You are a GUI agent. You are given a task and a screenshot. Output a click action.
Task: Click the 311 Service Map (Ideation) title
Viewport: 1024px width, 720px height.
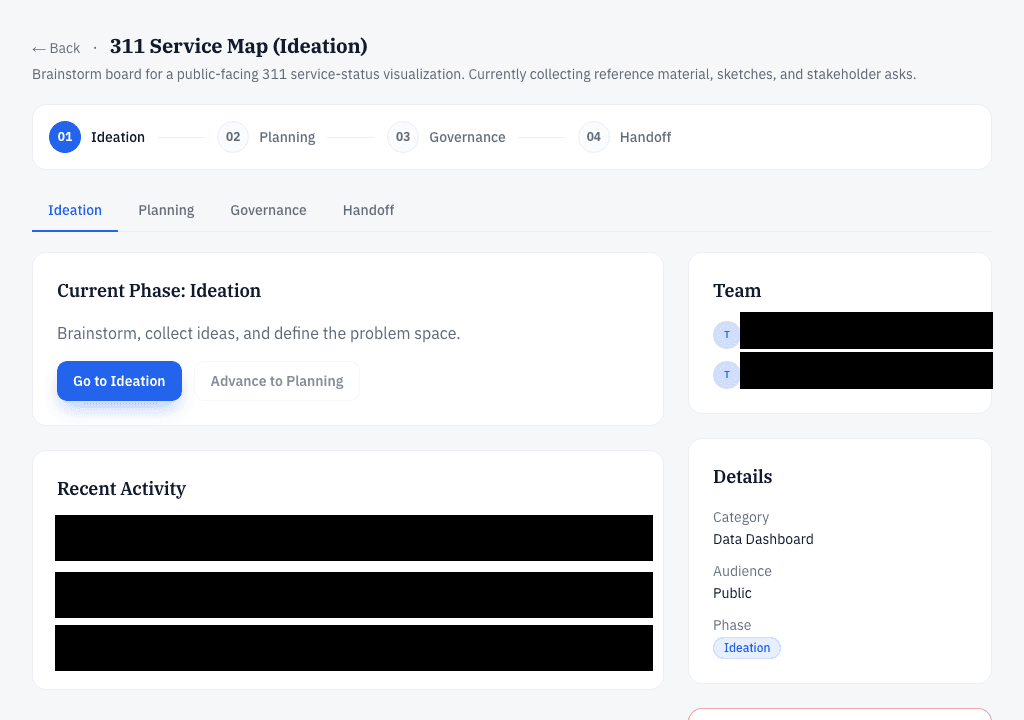[x=238, y=46]
